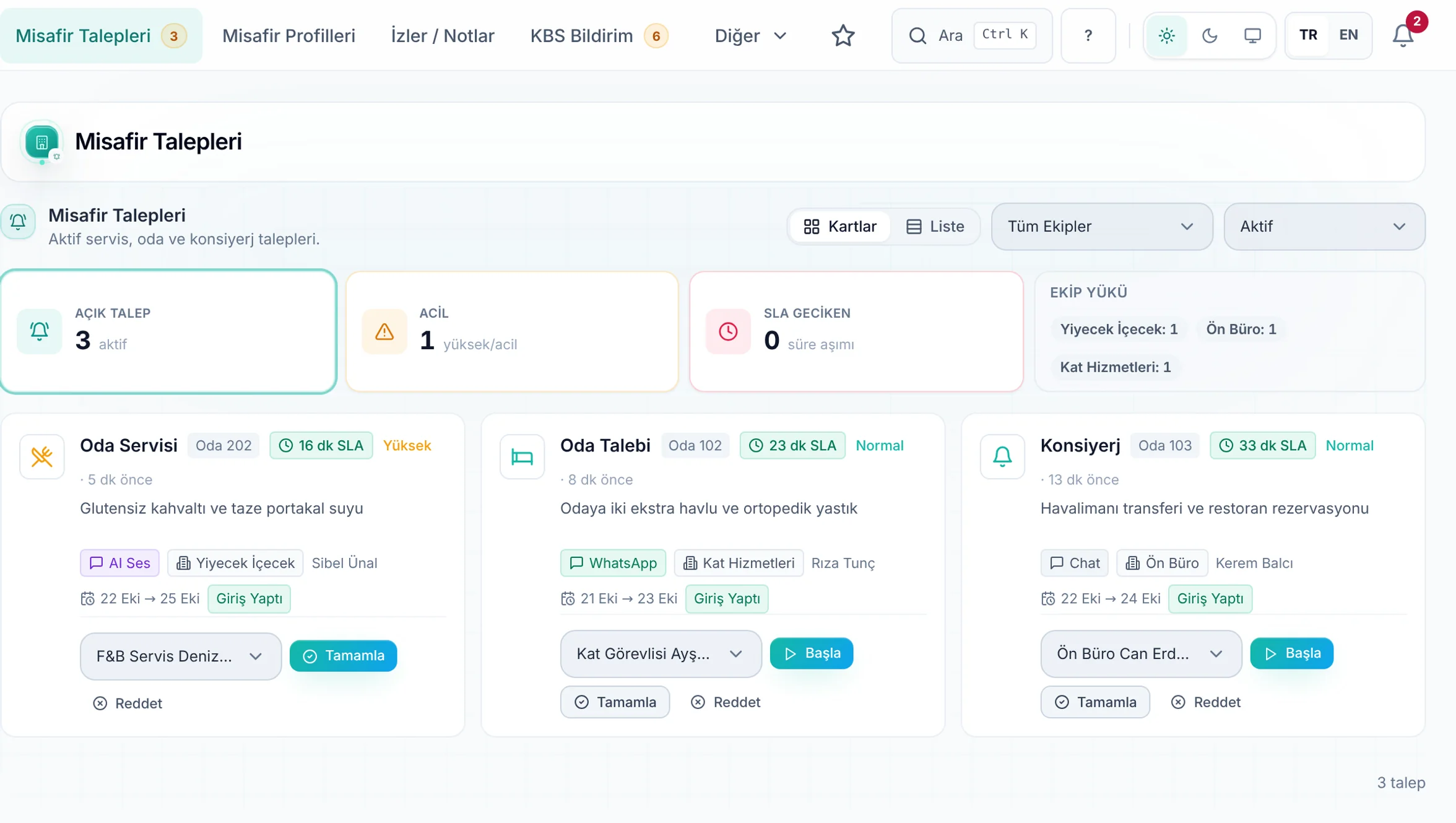The width and height of the screenshot is (1456, 823).
Task: Open the F&B Servis Deniz assignee dropdown
Action: (x=181, y=656)
